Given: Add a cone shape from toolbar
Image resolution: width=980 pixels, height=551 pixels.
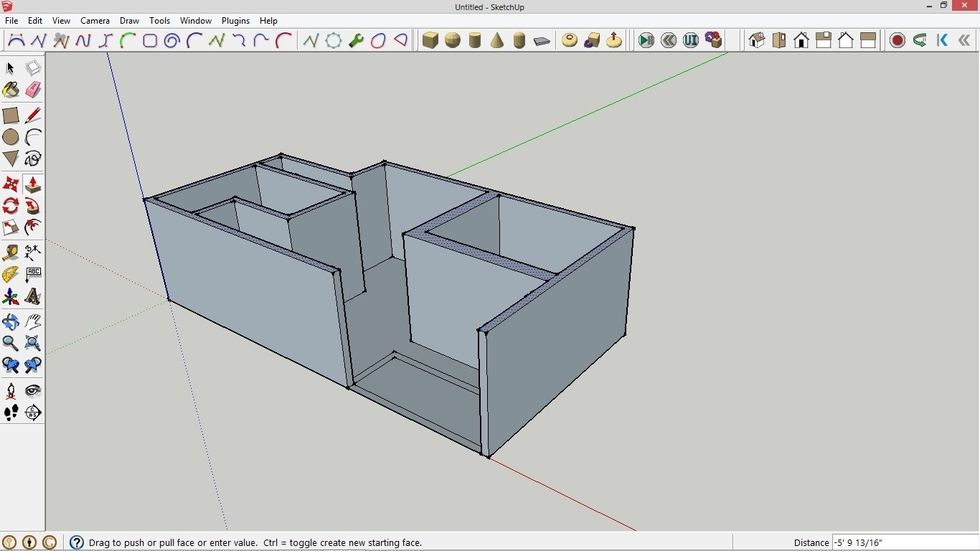Looking at the screenshot, I should tap(497, 41).
